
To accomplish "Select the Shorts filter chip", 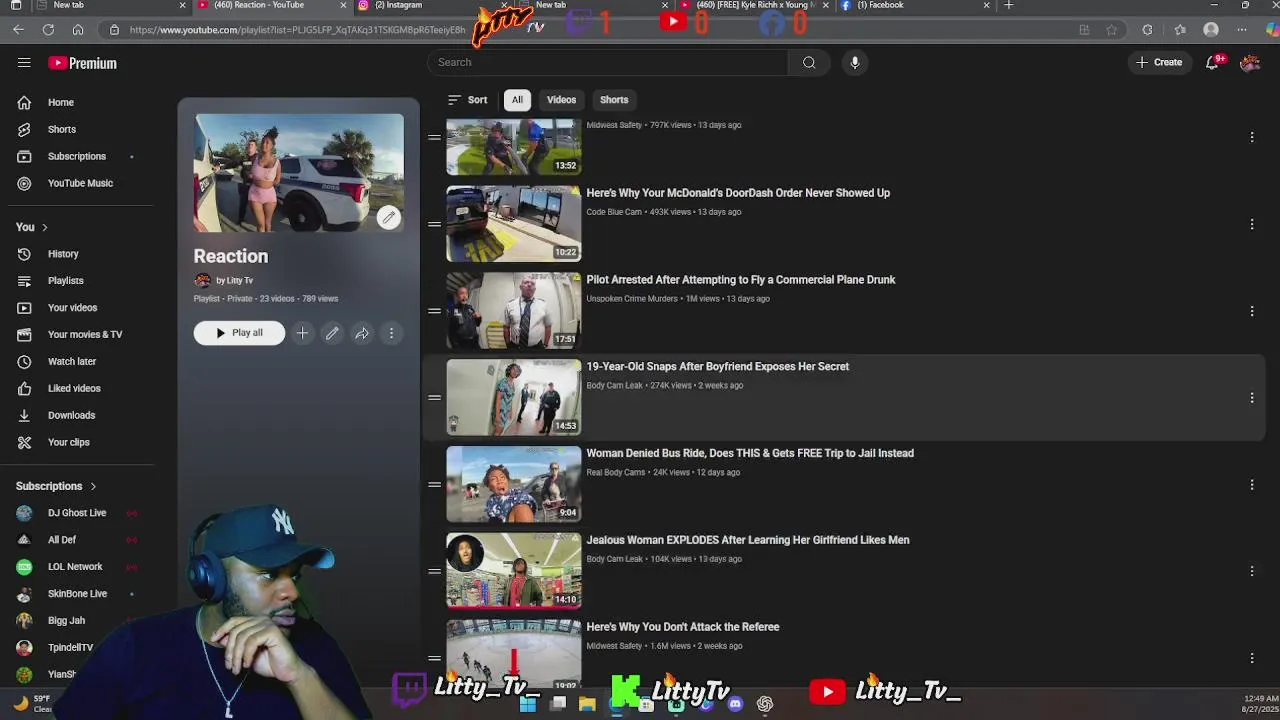I will 614,100.
